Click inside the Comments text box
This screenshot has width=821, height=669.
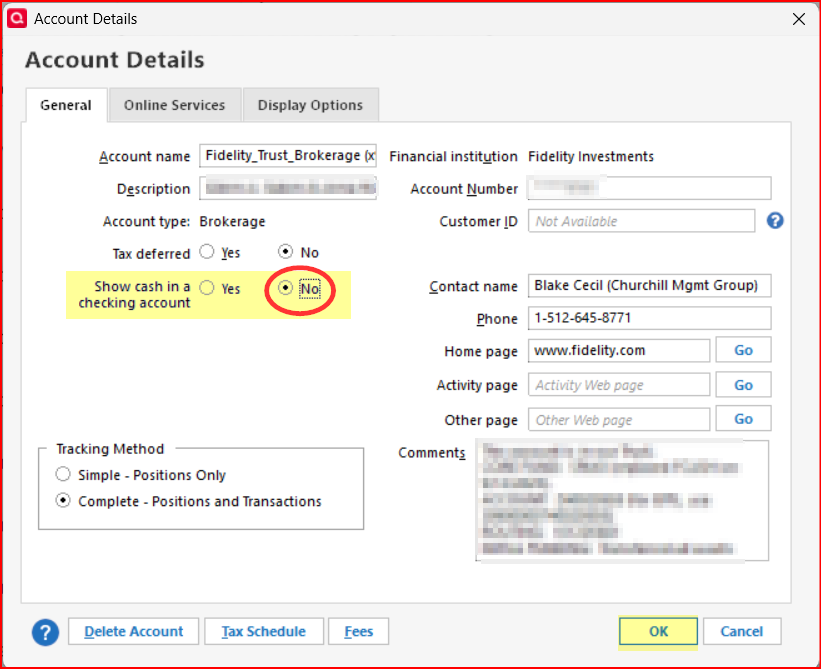[x=622, y=500]
